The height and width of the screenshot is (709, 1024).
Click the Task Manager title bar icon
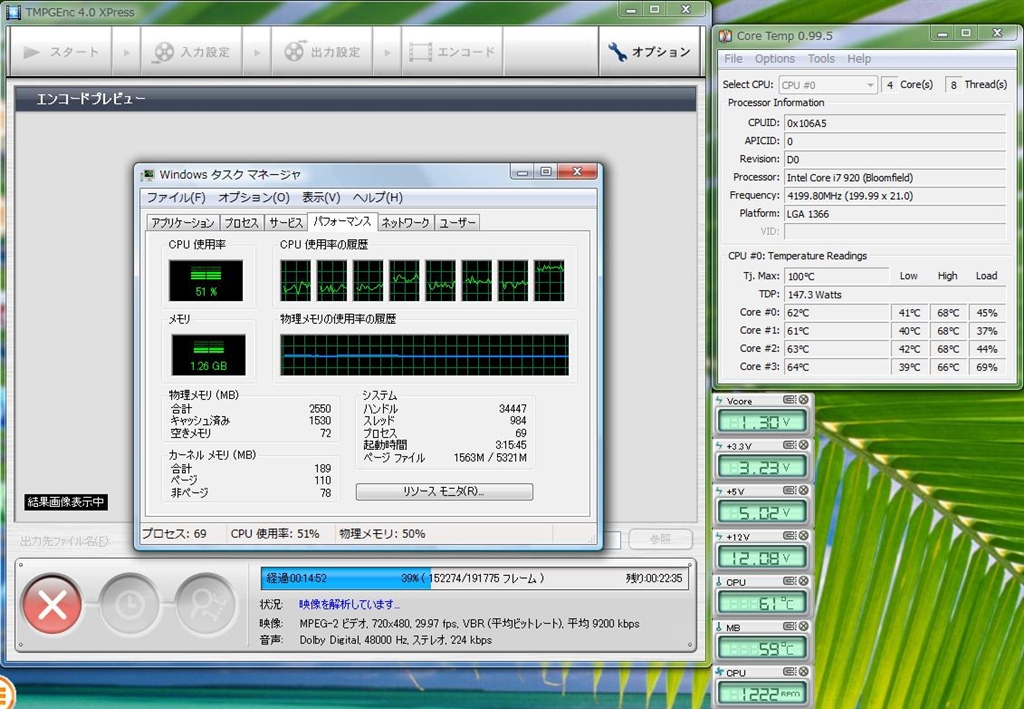(148, 174)
